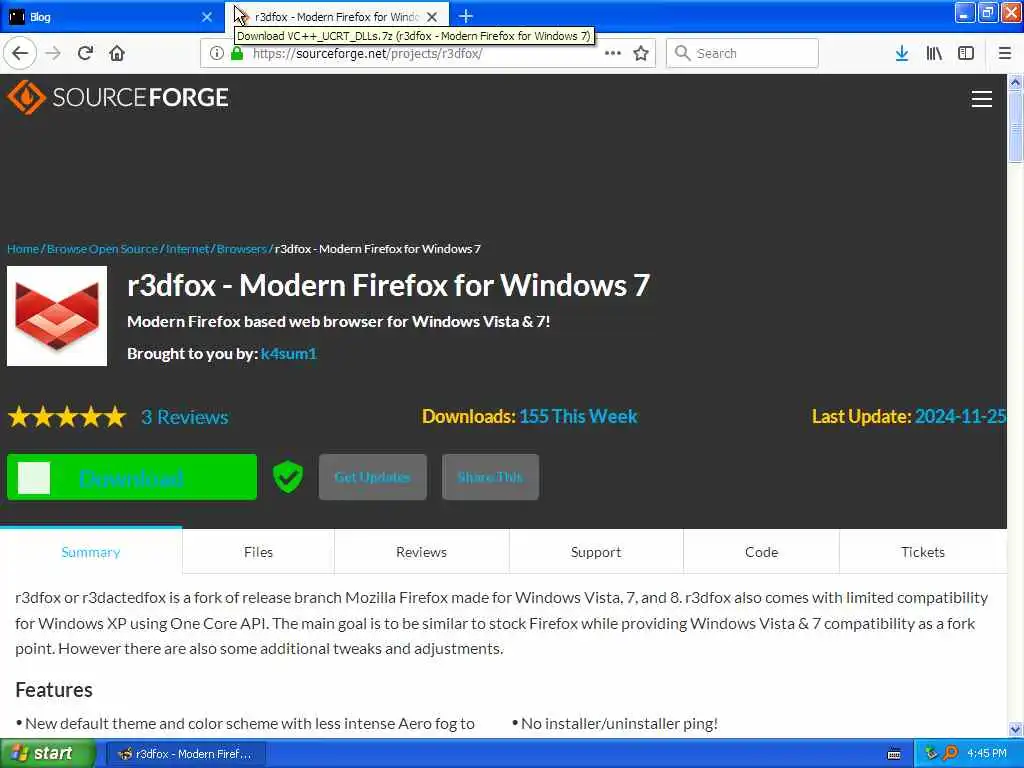This screenshot has height=768, width=1024.
Task: Open page actions three-dots menu
Action: coord(613,53)
